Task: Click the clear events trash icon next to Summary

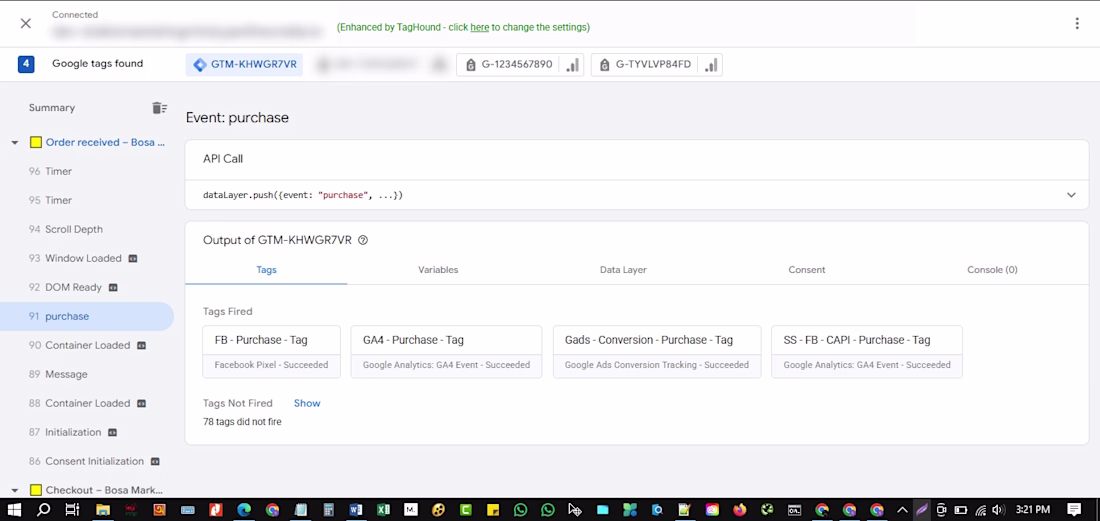Action: pyautogui.click(x=159, y=108)
